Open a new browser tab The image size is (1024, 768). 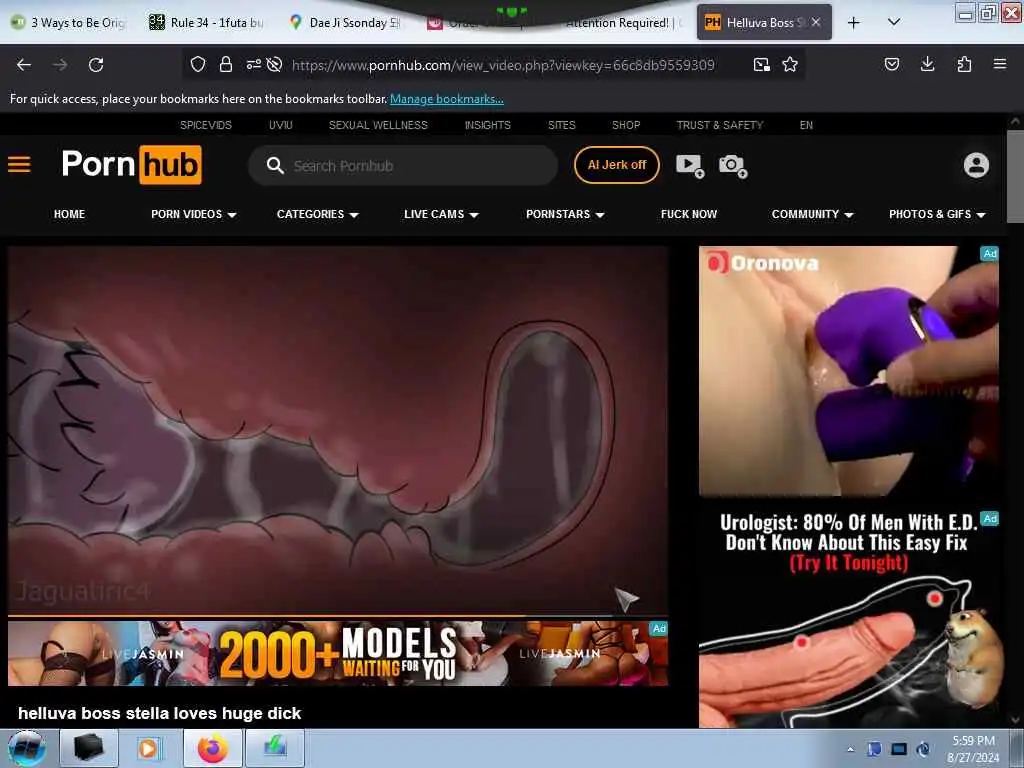click(854, 23)
